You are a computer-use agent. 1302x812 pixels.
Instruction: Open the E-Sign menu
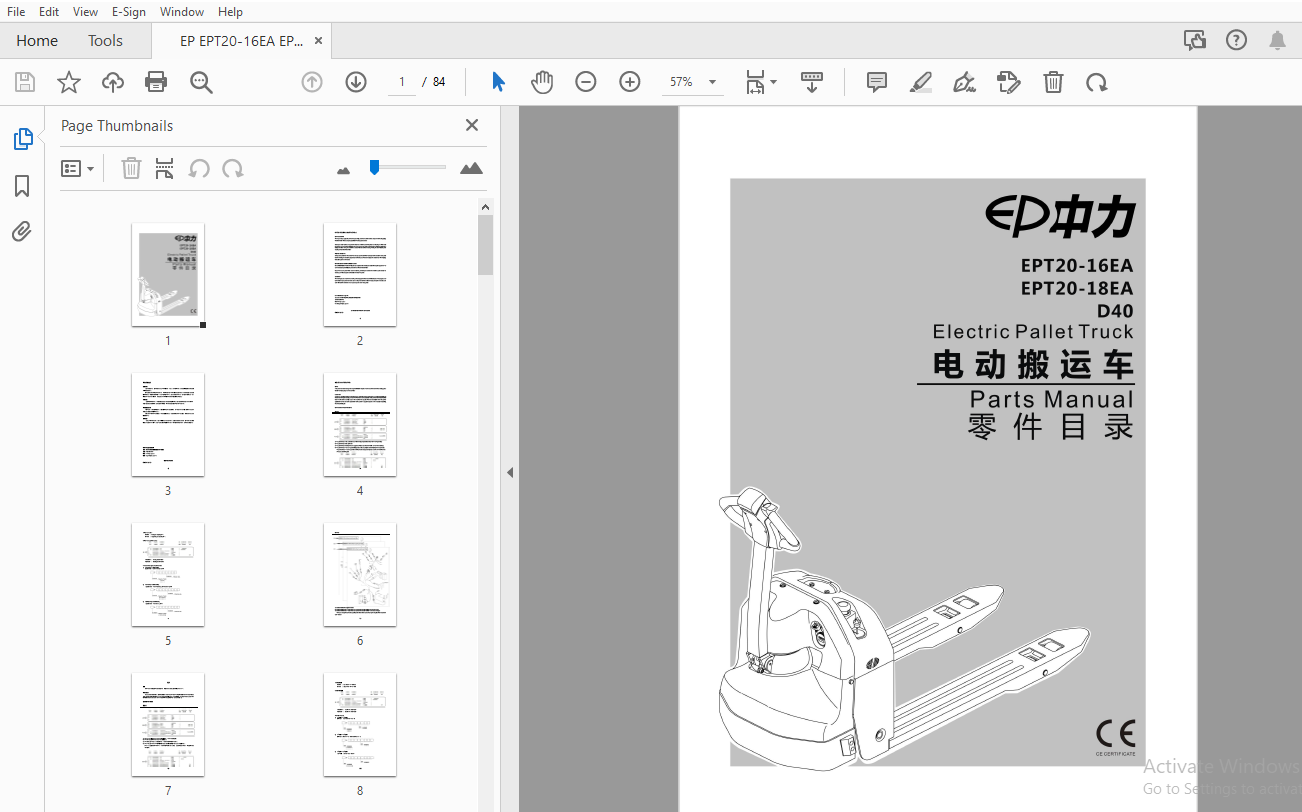[128, 12]
